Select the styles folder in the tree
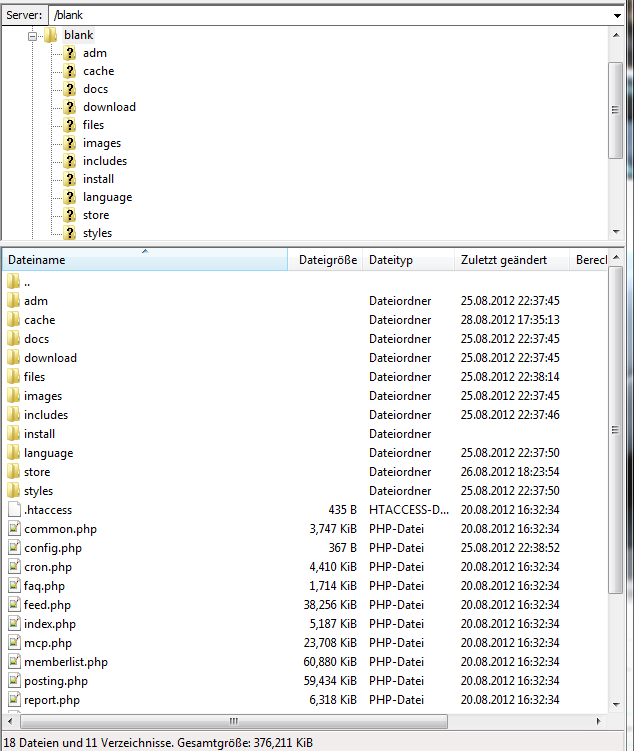 (97, 233)
